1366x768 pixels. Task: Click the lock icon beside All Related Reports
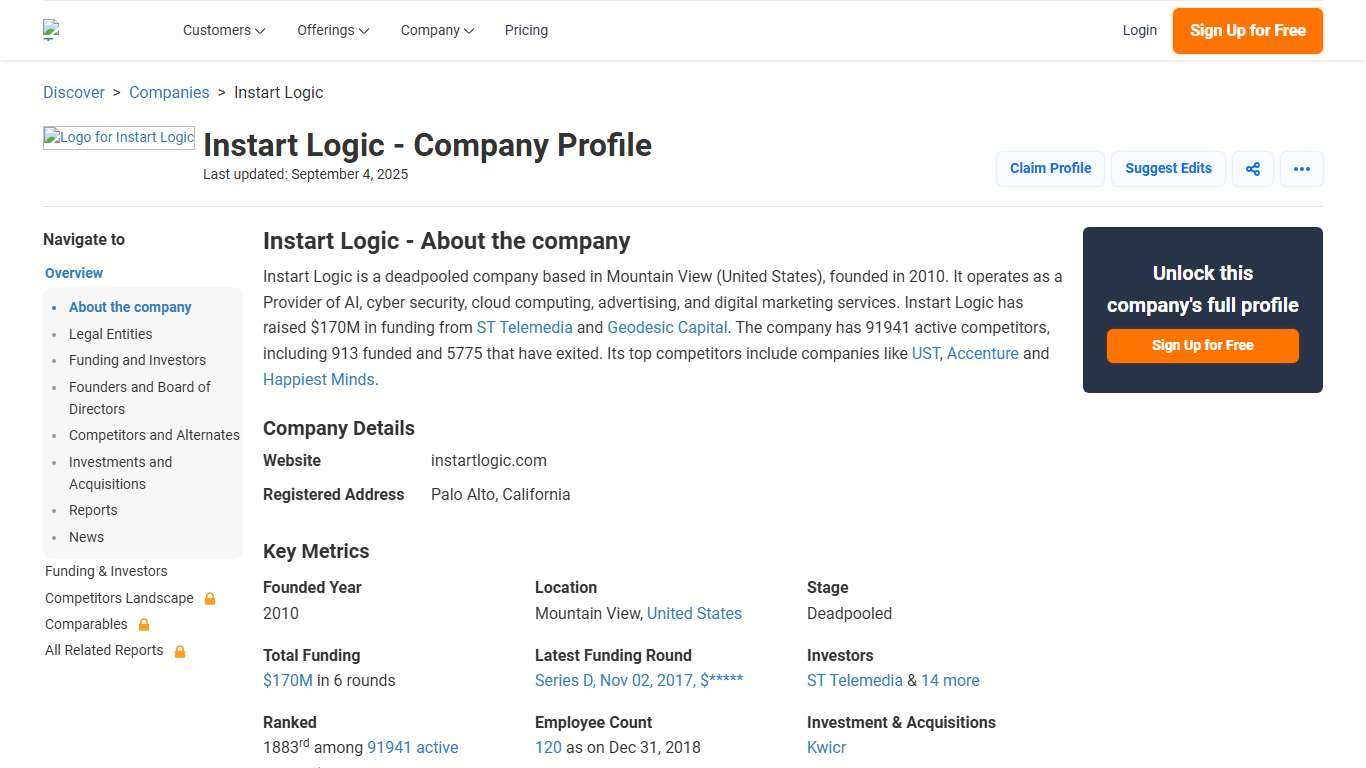pos(180,650)
